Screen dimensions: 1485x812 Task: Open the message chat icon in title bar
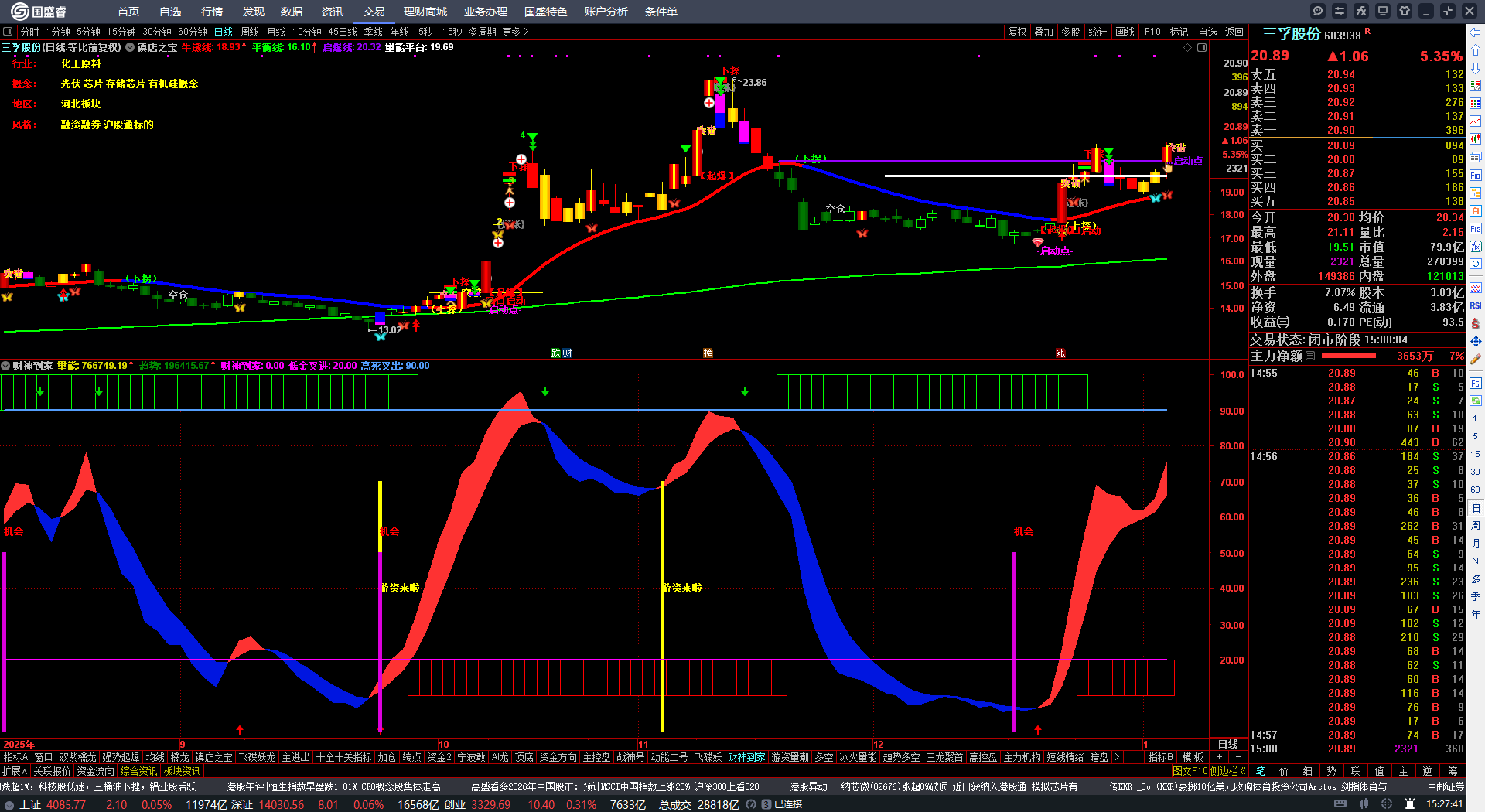click(1318, 11)
